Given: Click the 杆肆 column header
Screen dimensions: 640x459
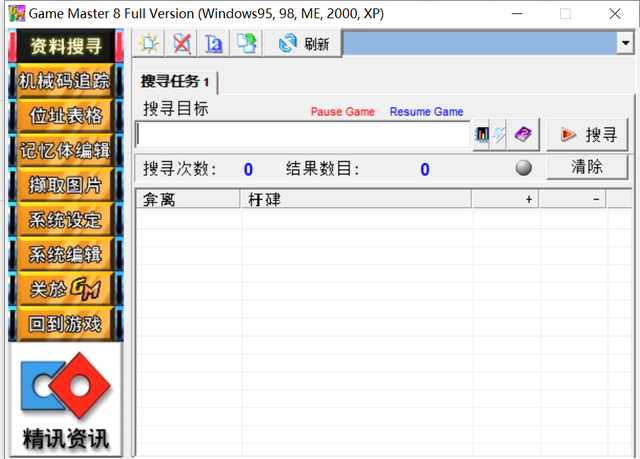Looking at the screenshot, I should 356,200.
